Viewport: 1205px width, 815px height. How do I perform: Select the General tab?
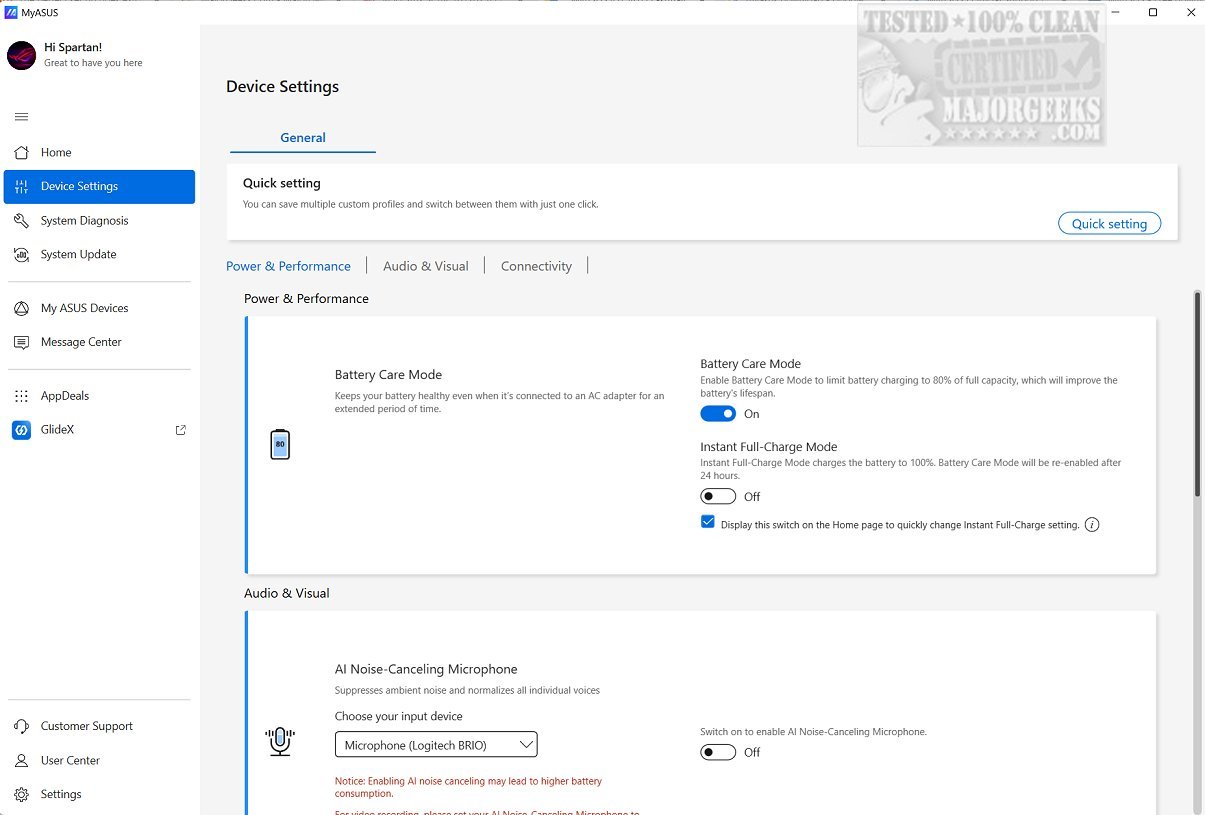tap(303, 138)
